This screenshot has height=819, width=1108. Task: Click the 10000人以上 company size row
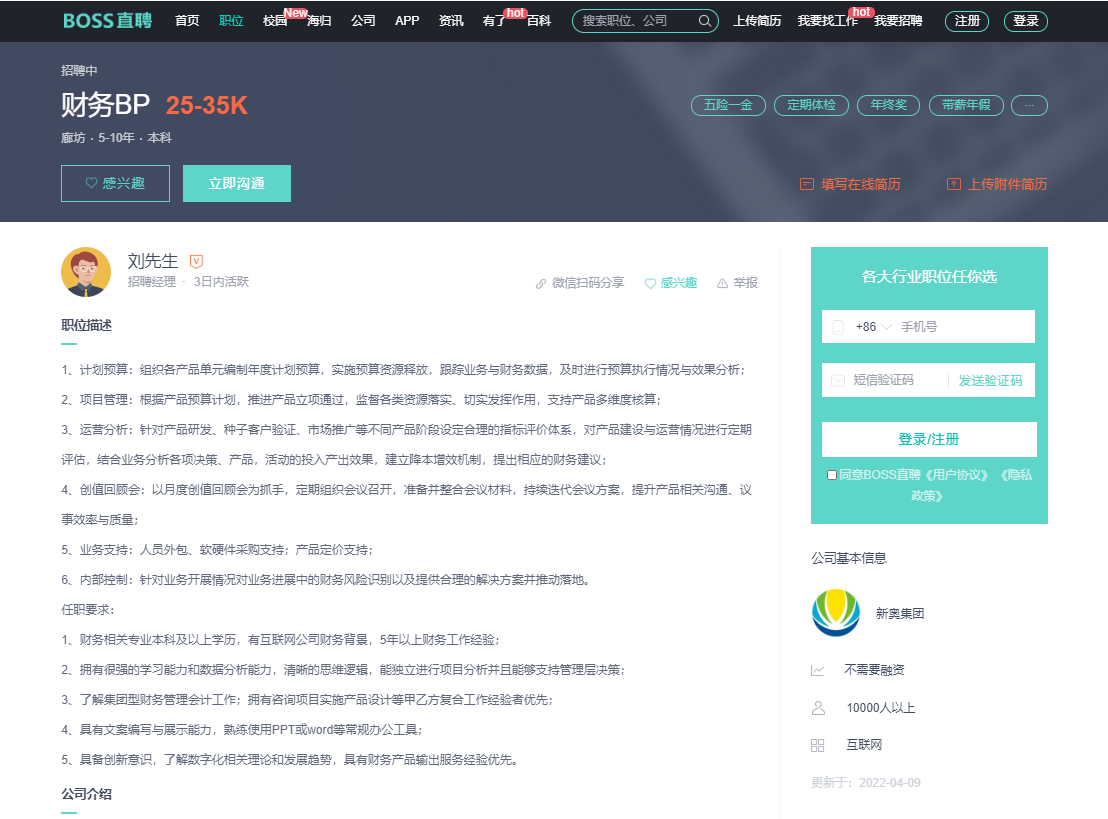coord(863,708)
